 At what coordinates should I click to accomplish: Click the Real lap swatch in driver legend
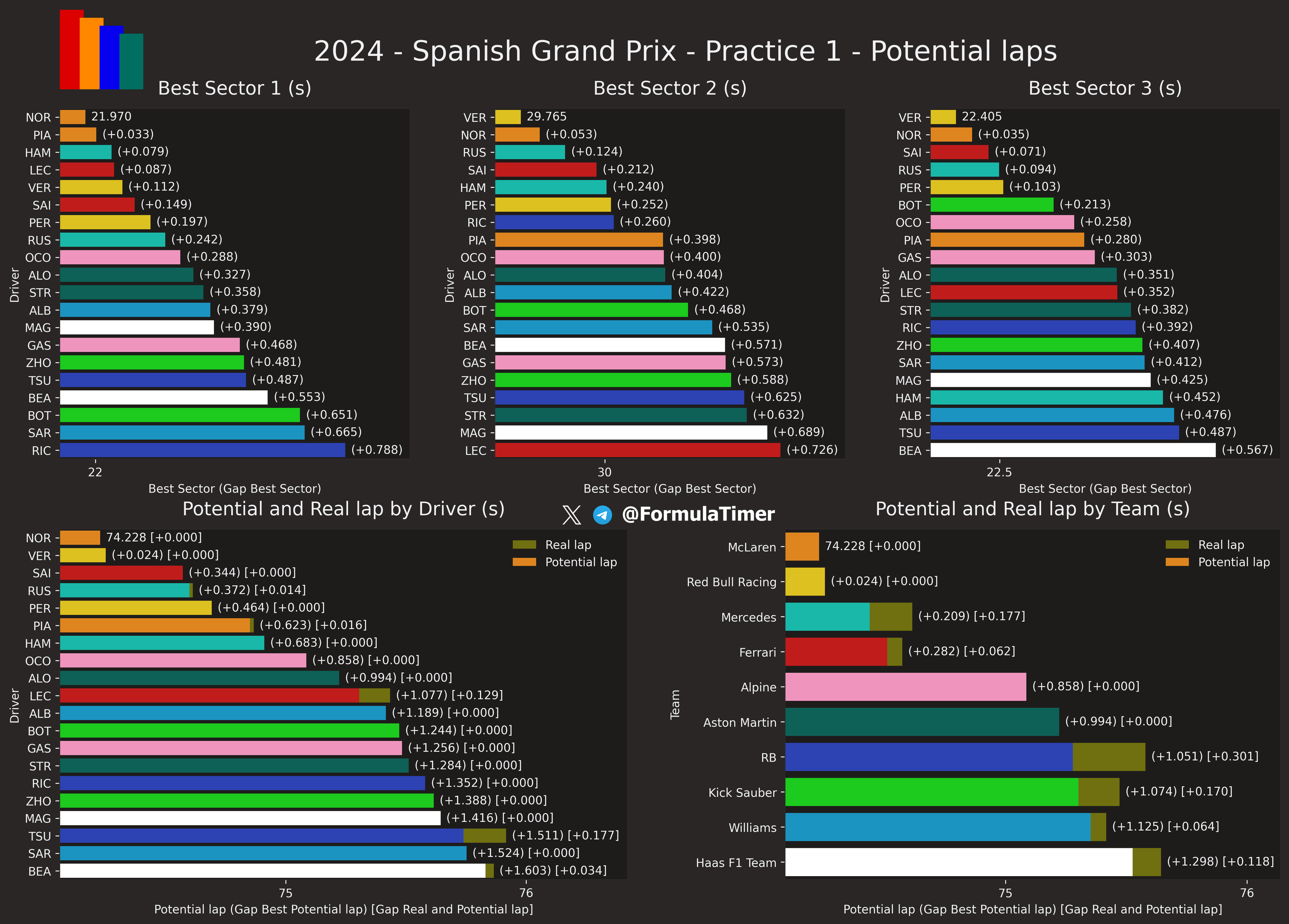(524, 544)
